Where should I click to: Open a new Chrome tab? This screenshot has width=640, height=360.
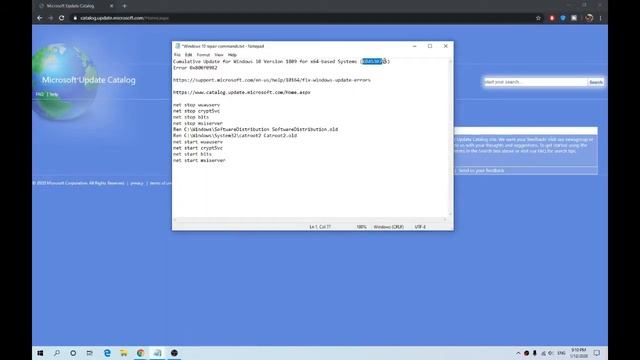point(124,6)
